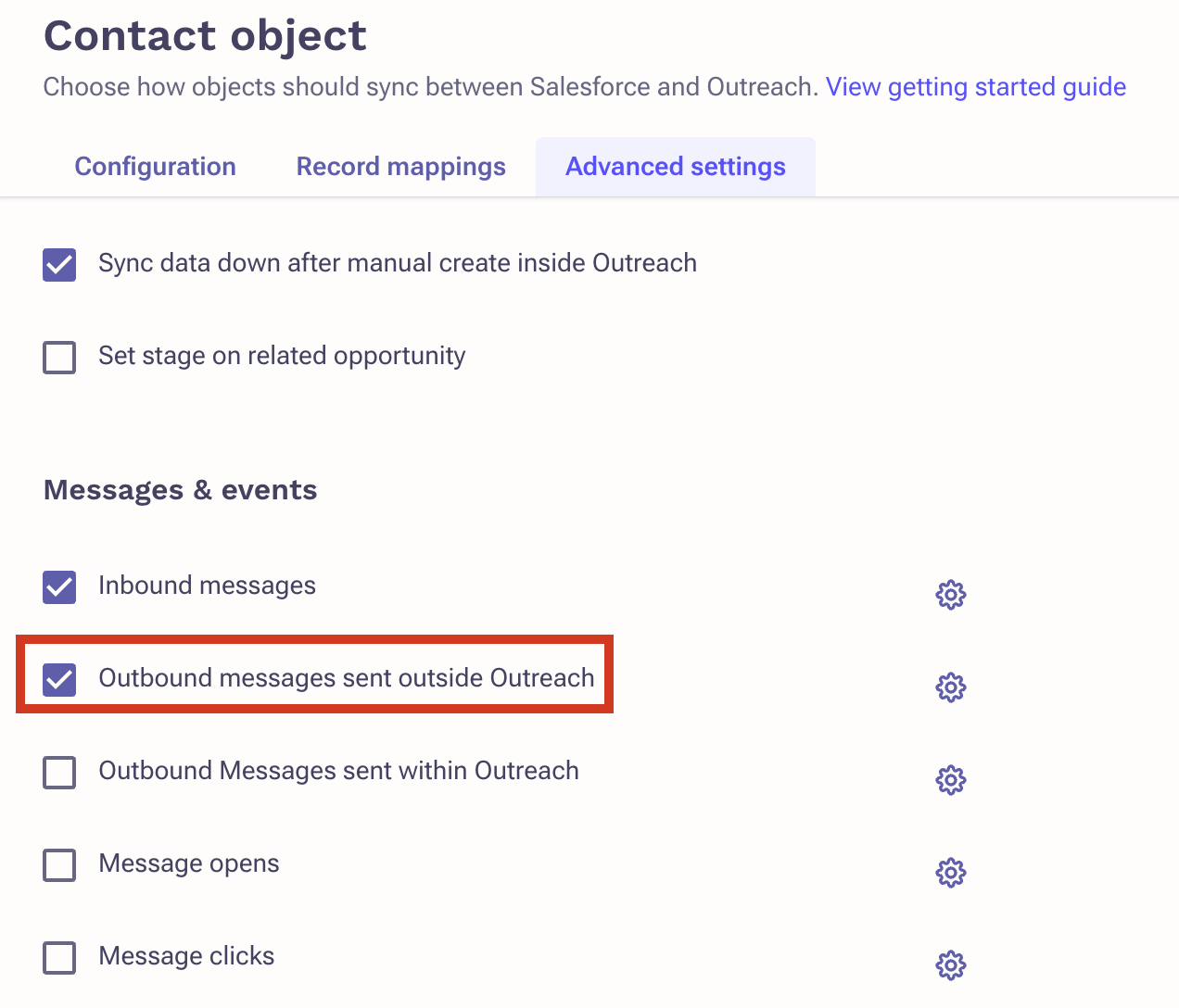Image resolution: width=1179 pixels, height=1008 pixels.
Task: Click the Inbound messages label text
Action: coord(207,586)
